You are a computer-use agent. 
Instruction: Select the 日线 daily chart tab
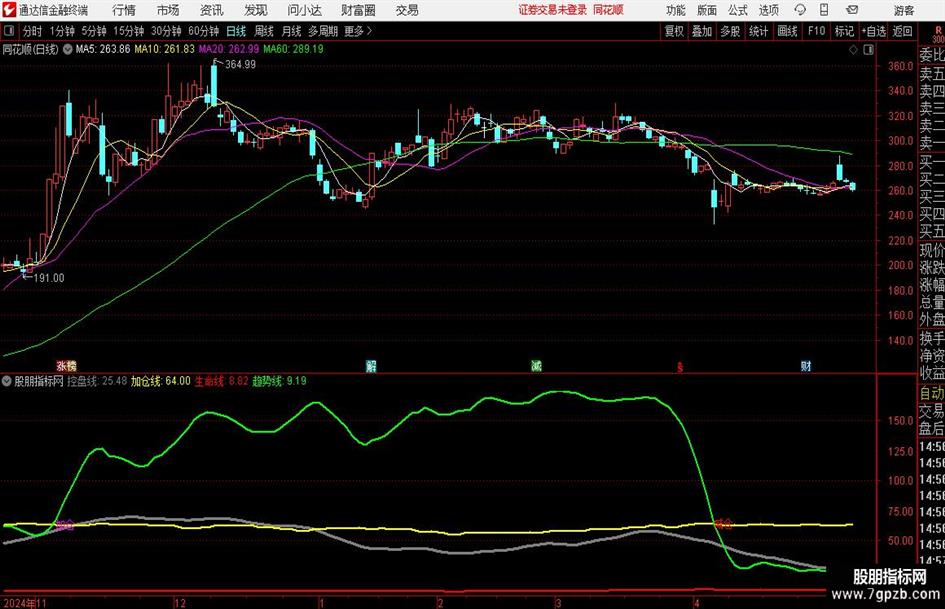(236, 31)
